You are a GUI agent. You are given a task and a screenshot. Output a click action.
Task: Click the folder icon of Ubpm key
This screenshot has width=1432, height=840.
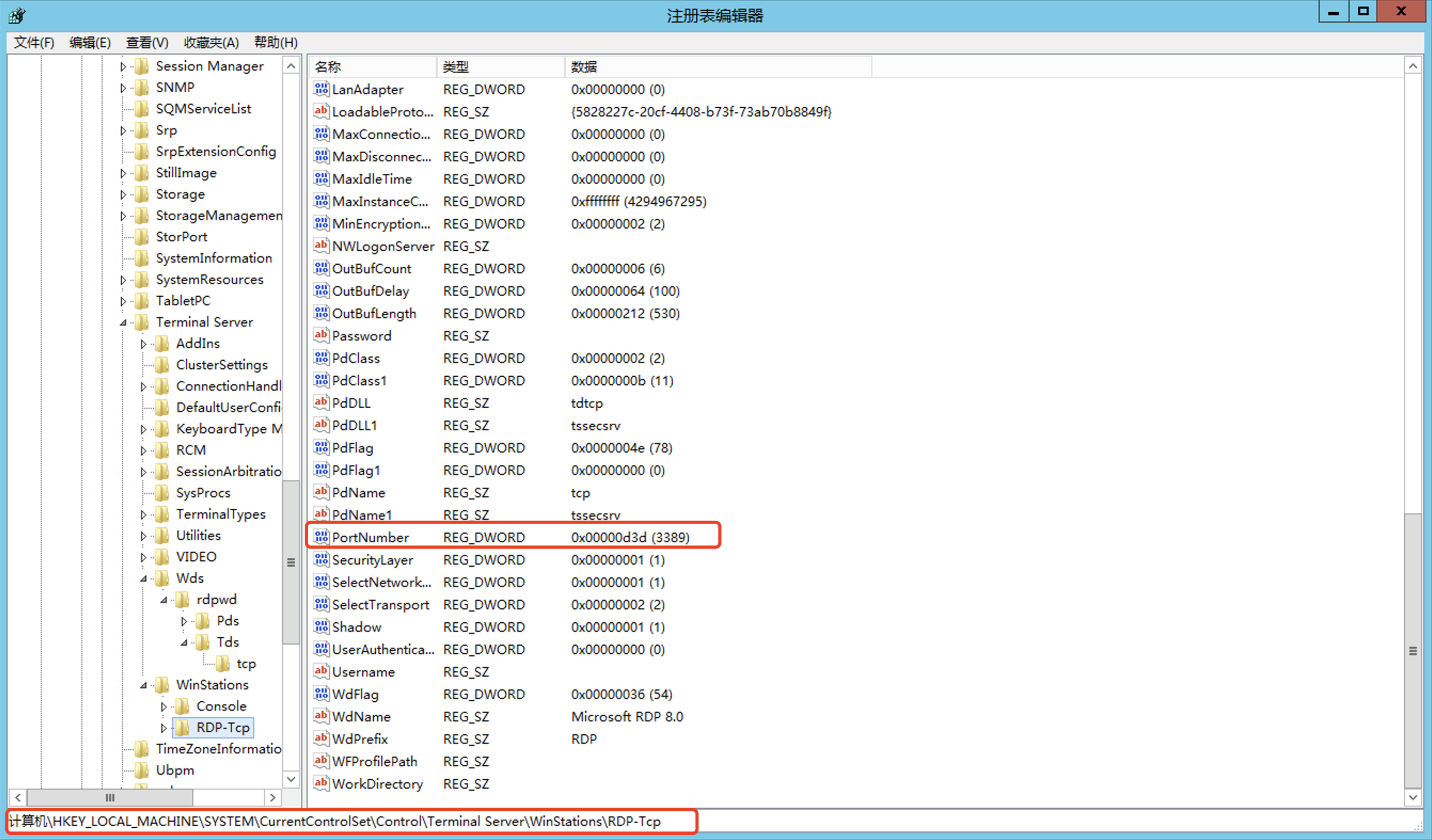click(x=141, y=770)
